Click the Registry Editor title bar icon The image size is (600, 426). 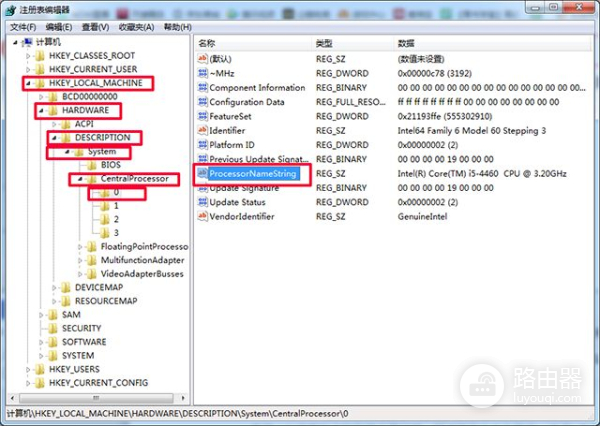click(x=11, y=10)
